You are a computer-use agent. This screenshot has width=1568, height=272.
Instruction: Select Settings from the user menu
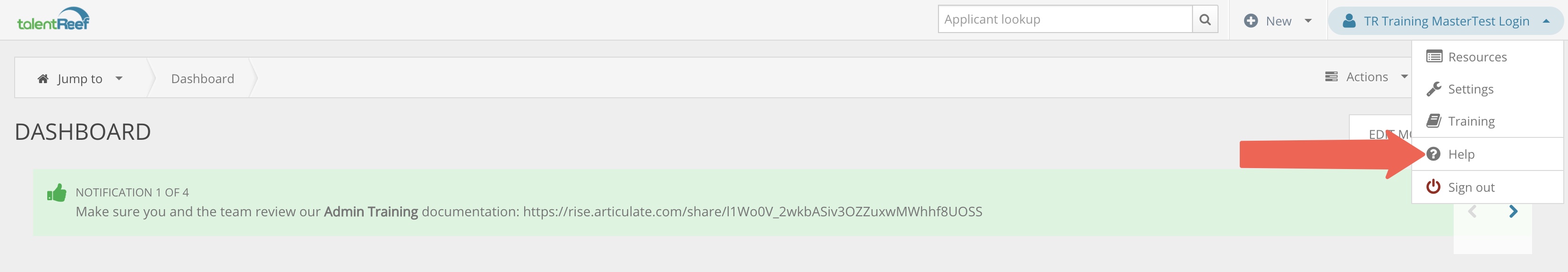tap(1471, 89)
